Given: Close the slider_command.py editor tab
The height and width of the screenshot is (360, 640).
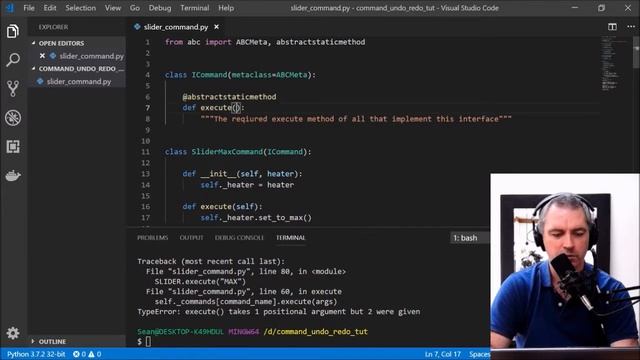Looking at the screenshot, I should tap(216, 27).
